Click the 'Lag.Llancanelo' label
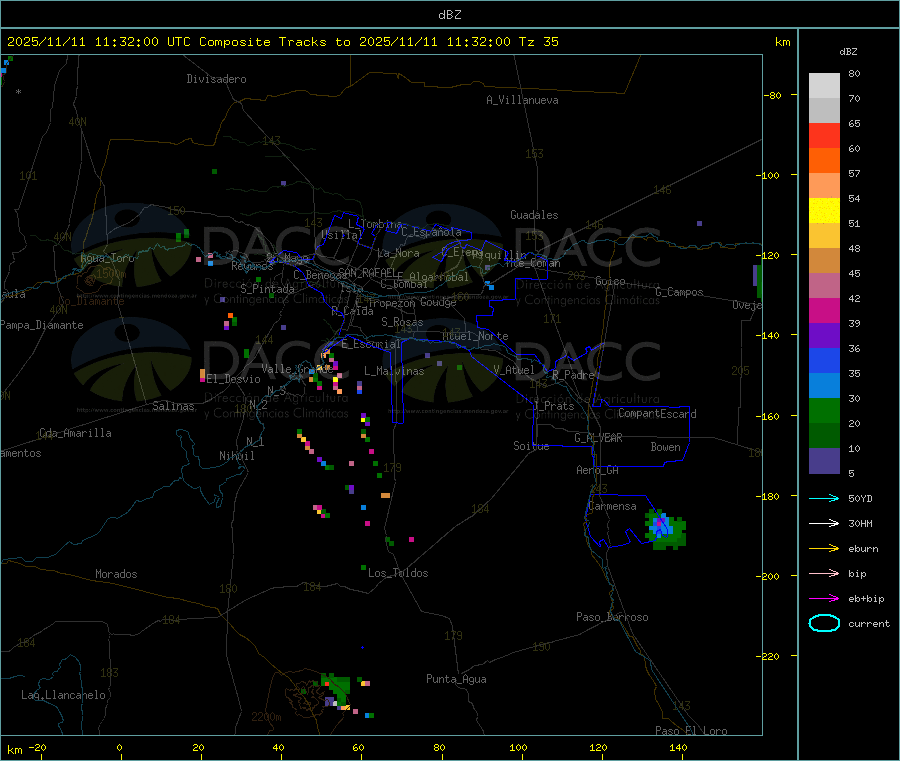The height and width of the screenshot is (761, 900). pyautogui.click(x=64, y=695)
